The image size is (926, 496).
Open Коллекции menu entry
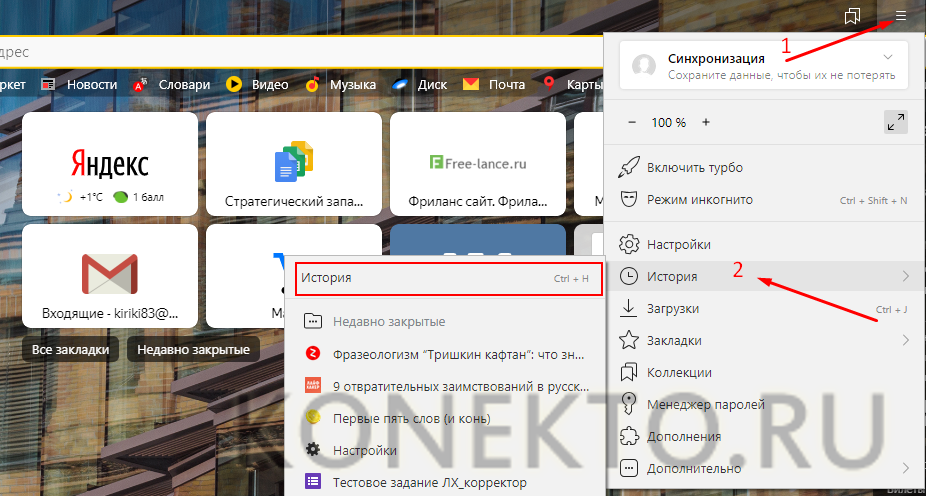[x=765, y=373]
